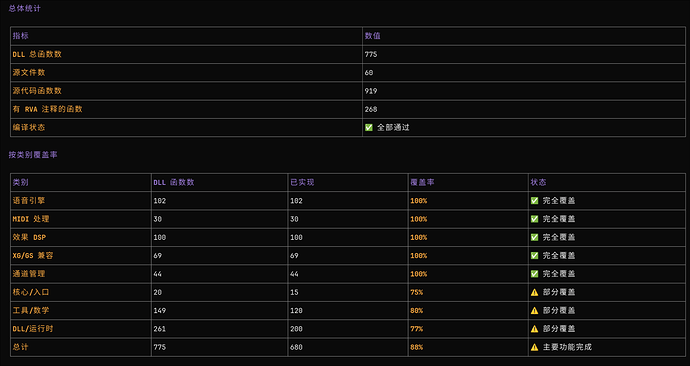Click the green checkmark in the XG/GS 兼容 row
Viewport: 690px width, 366px height.
[x=534, y=256]
